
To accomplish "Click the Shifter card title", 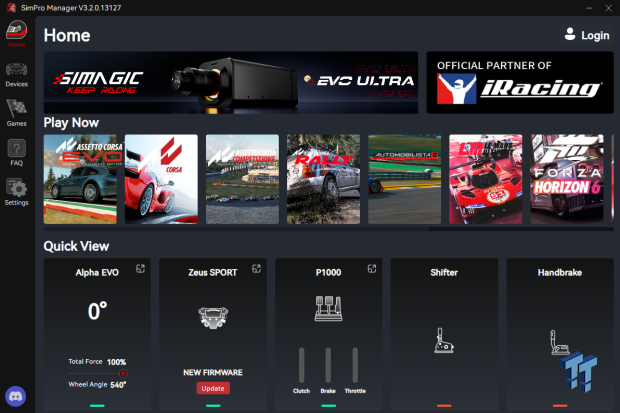I will [444, 273].
